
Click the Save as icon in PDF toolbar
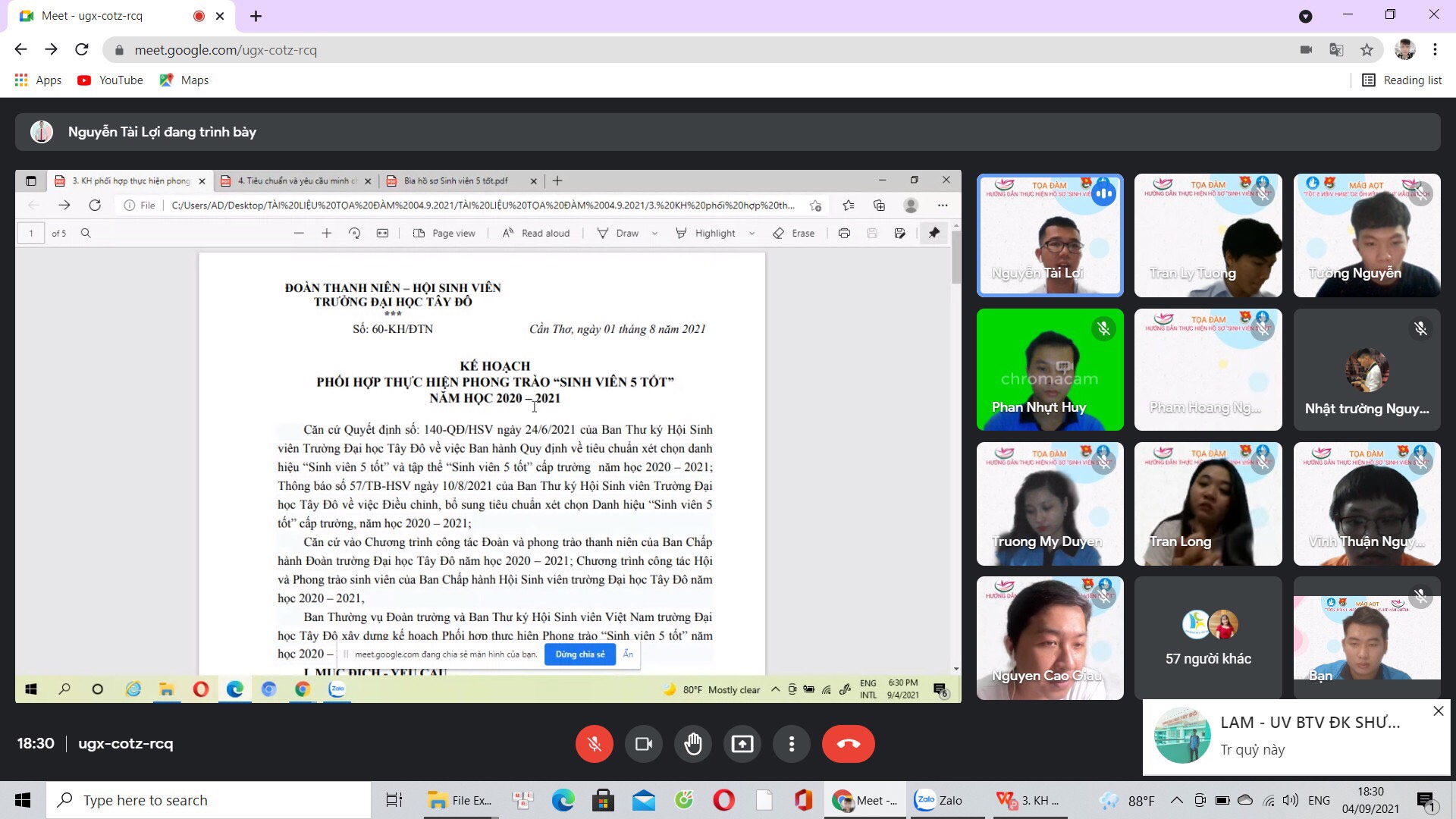pos(899,234)
